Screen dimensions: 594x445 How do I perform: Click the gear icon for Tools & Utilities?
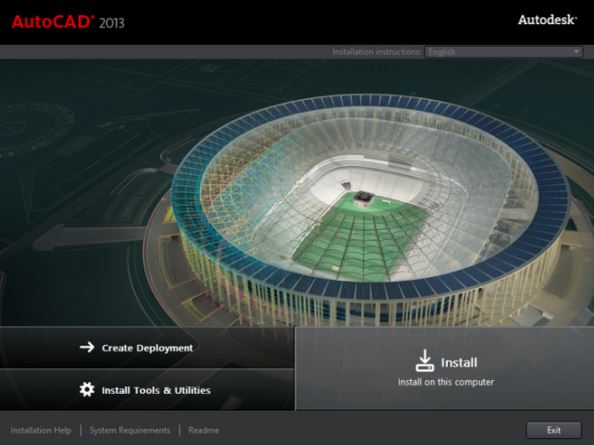tap(87, 389)
